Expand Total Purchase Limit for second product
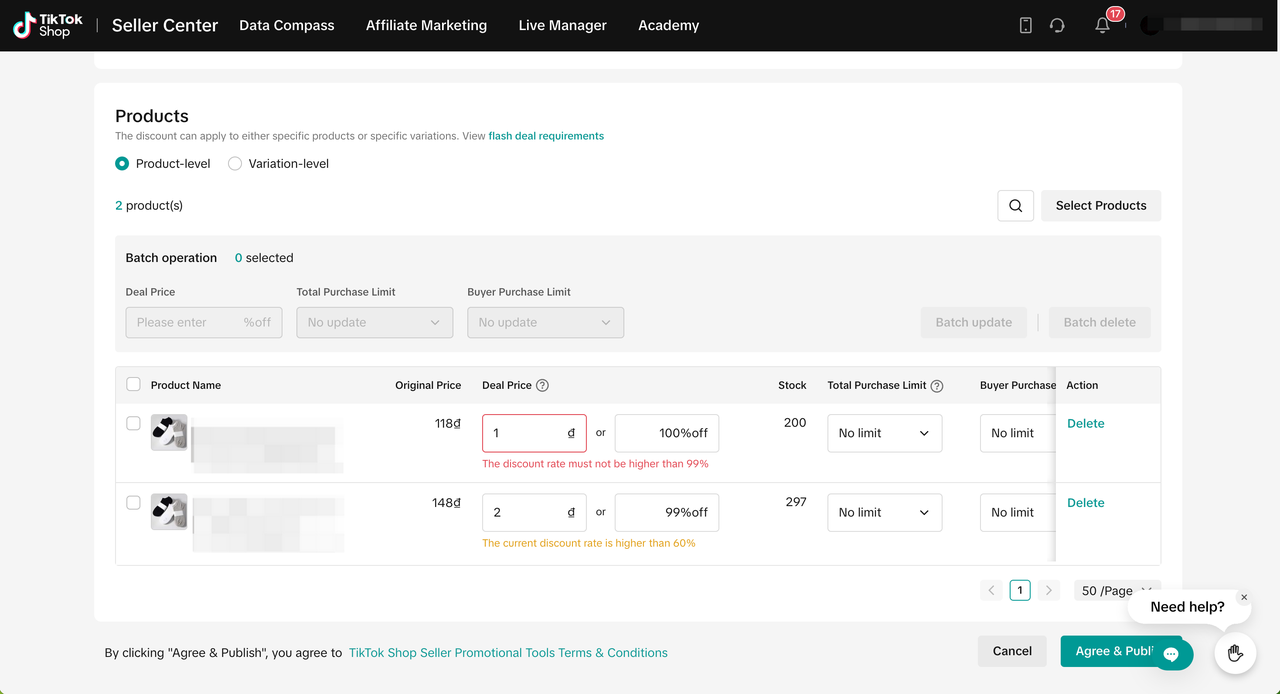The width and height of the screenshot is (1280, 694). (x=884, y=512)
